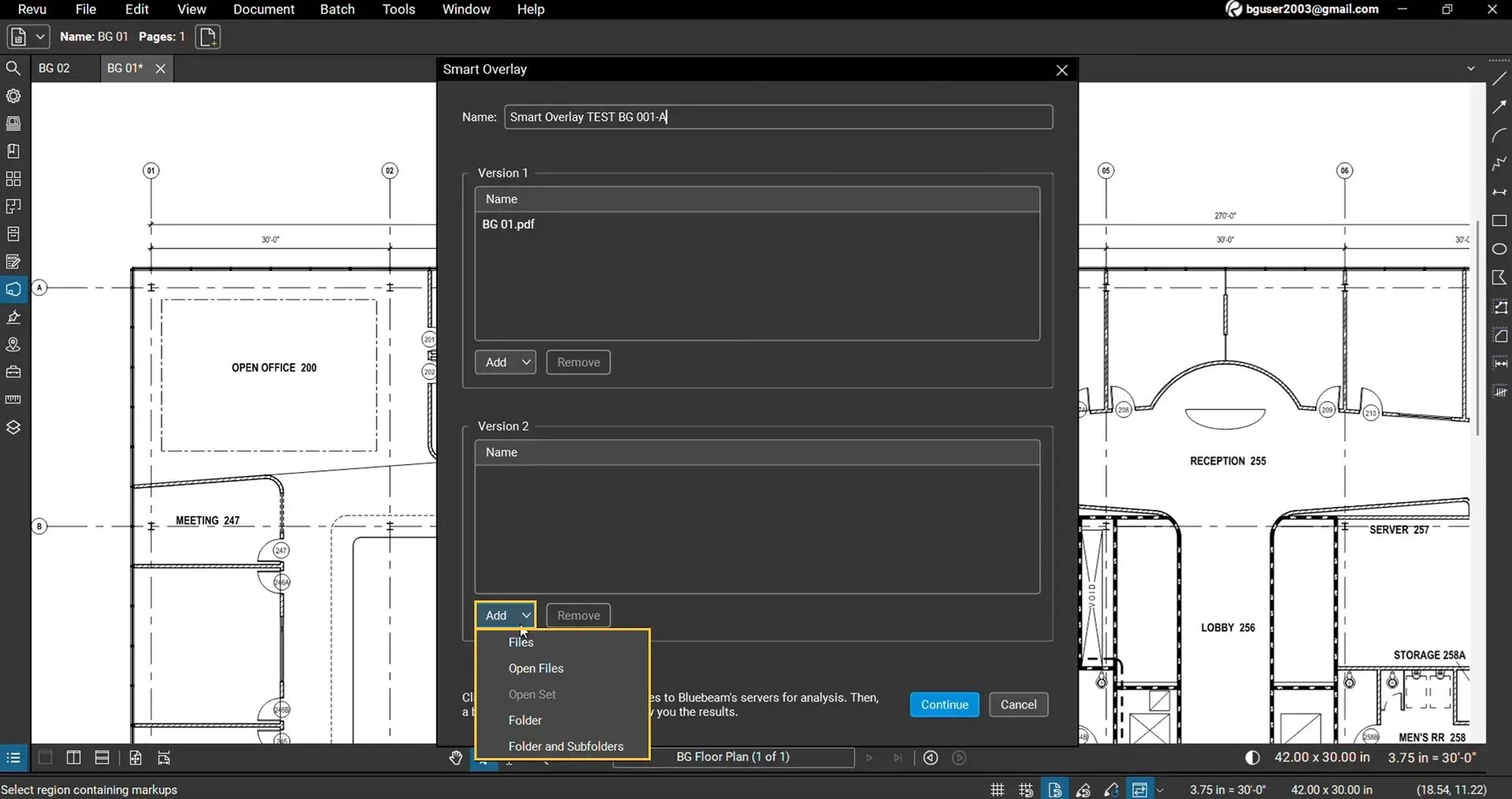
Task: Toggle the panel list icon at bottom-left
Action: 13,758
